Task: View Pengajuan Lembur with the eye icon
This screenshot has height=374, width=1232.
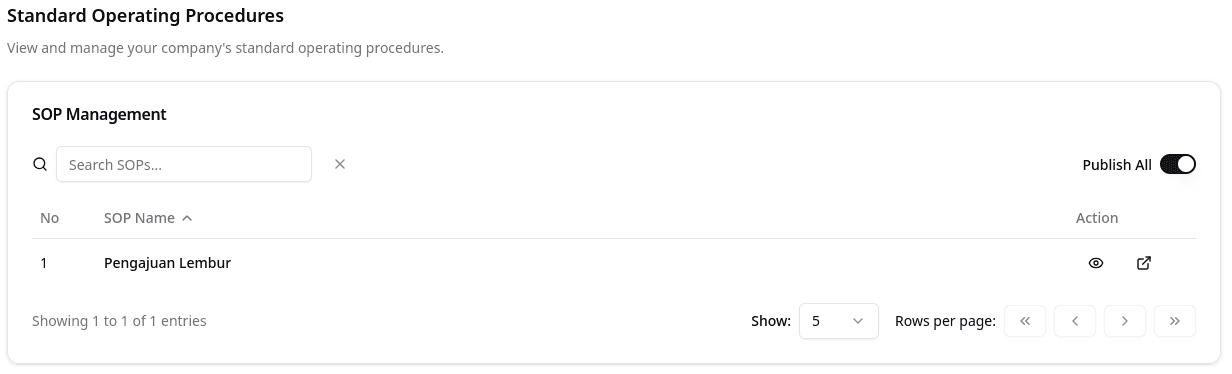Action: tap(1096, 263)
